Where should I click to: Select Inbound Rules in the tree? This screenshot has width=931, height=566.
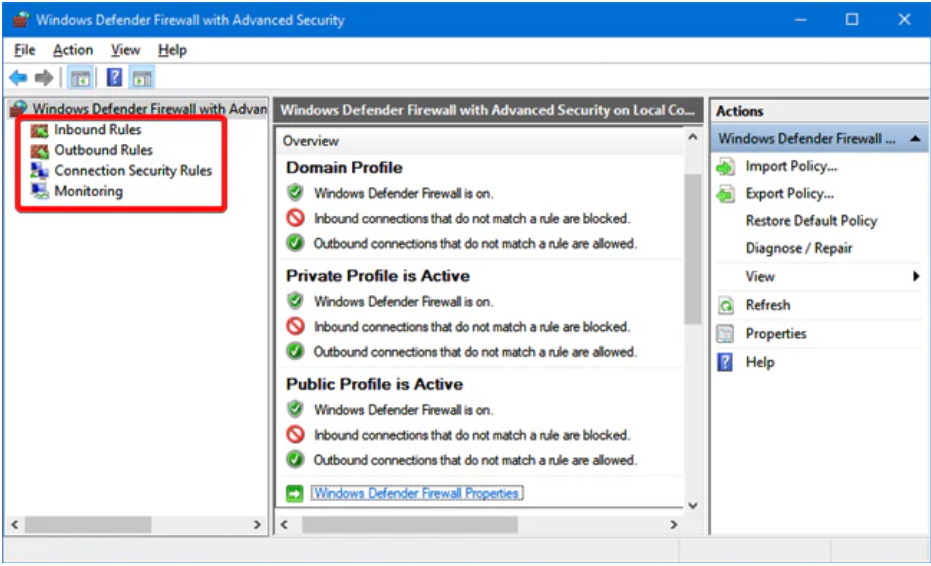click(97, 129)
